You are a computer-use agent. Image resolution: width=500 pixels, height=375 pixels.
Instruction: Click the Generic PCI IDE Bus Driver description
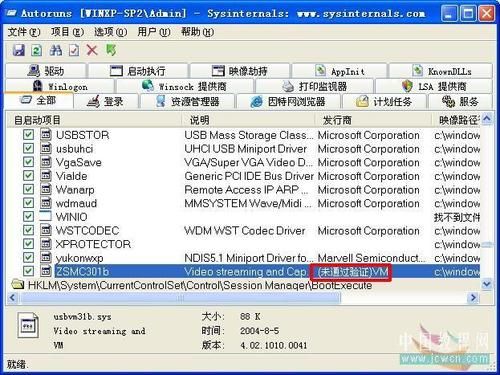[x=249, y=176]
